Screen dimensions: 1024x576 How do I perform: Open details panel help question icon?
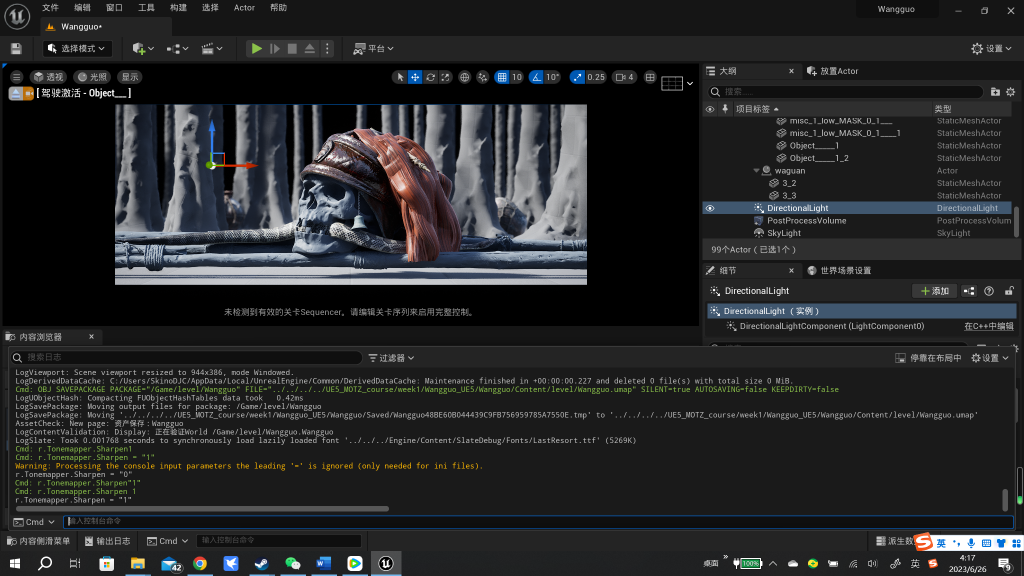point(989,291)
